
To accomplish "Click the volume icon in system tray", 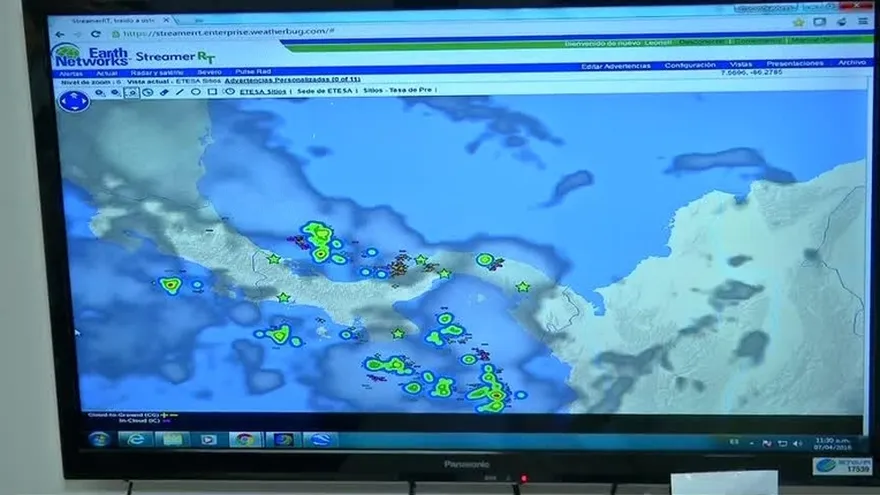I will click(798, 443).
